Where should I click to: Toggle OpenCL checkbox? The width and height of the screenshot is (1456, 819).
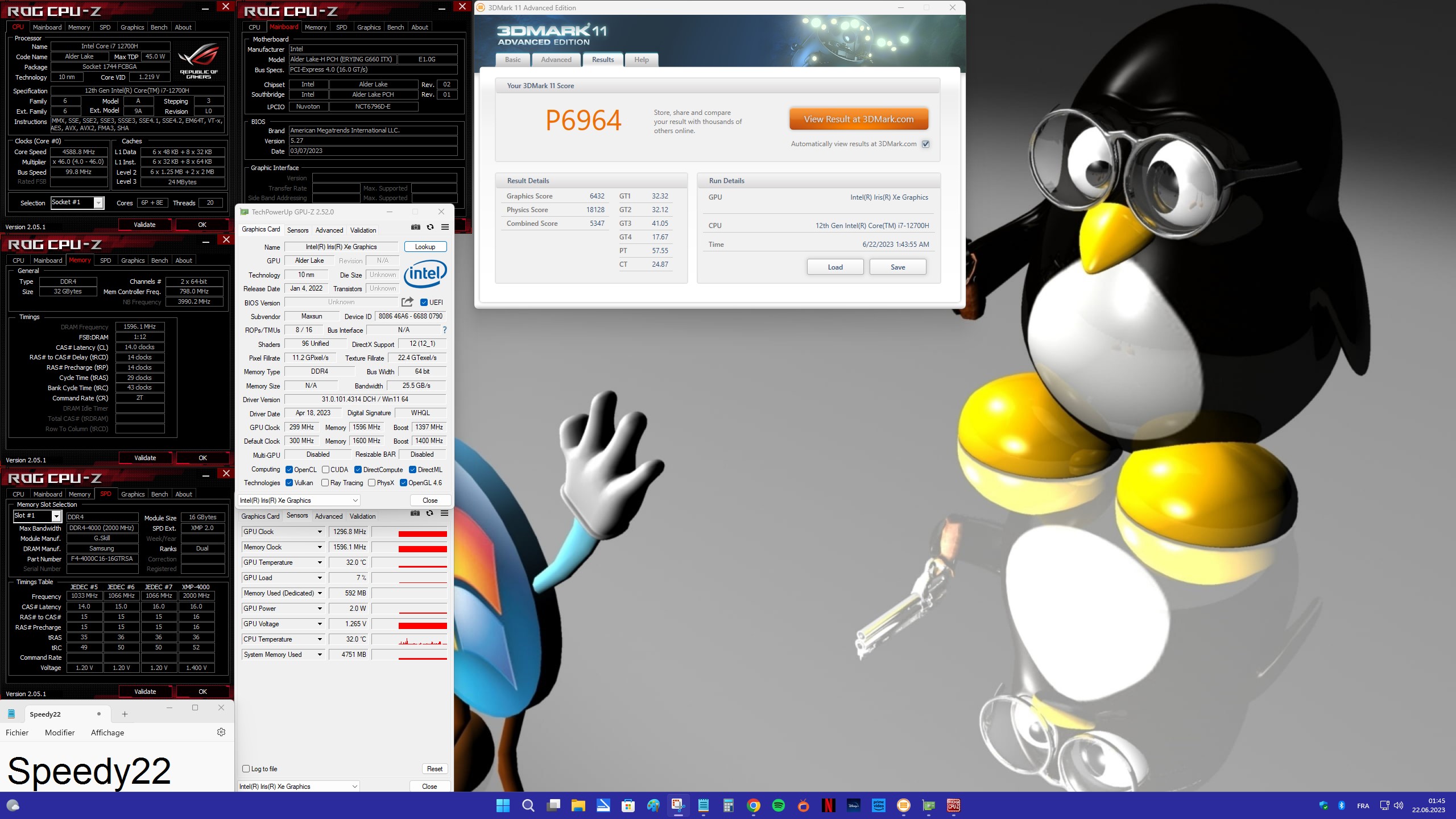[x=289, y=469]
